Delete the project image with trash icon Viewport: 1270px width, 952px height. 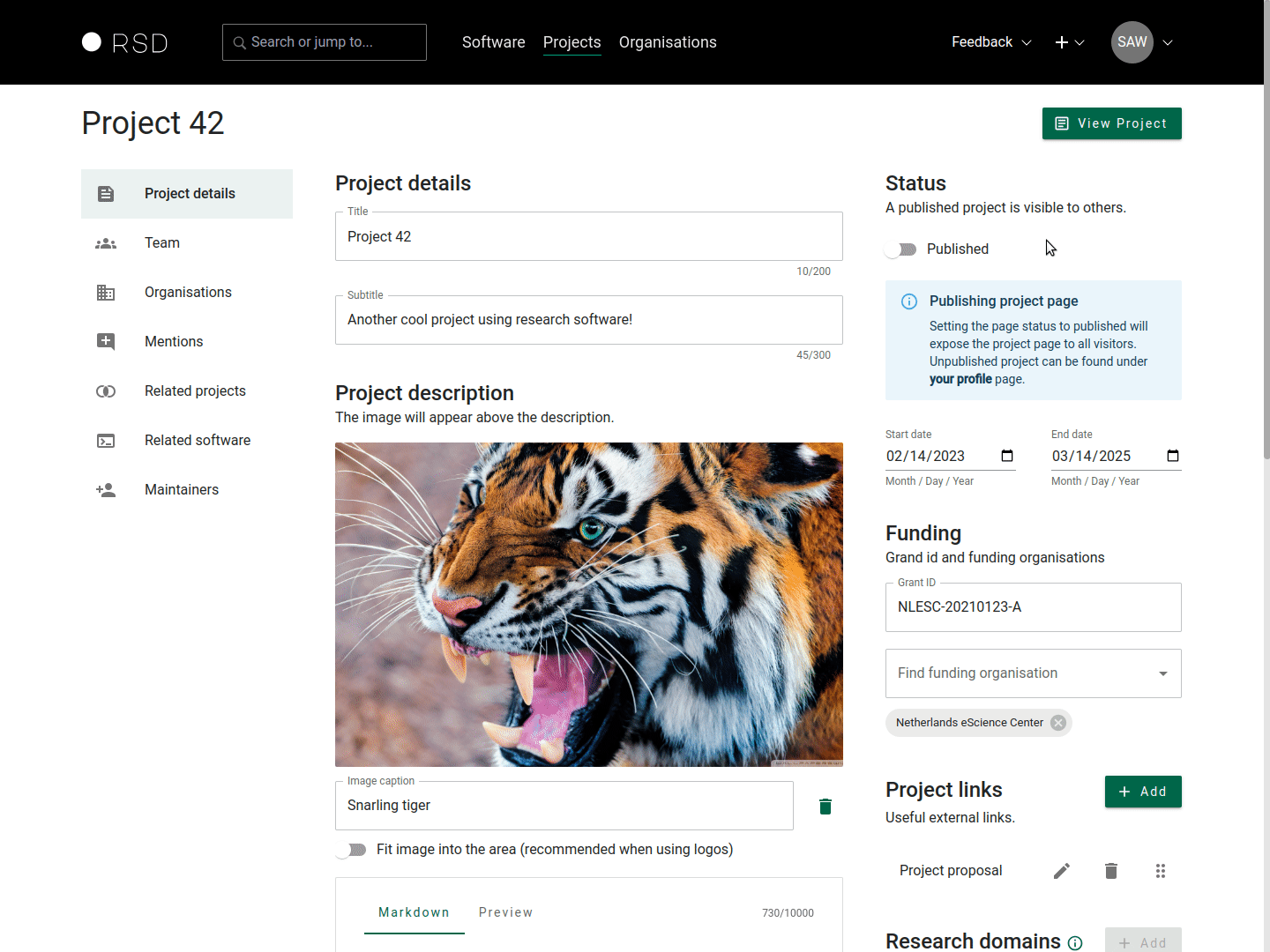click(825, 807)
